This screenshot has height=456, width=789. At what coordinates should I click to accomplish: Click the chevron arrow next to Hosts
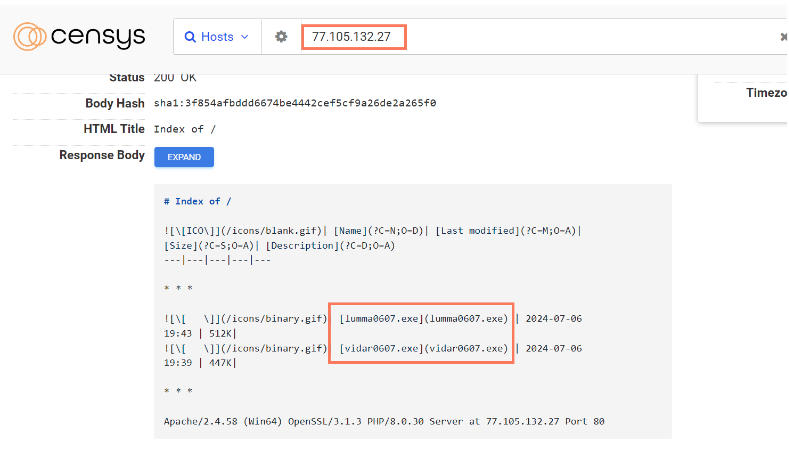[244, 37]
